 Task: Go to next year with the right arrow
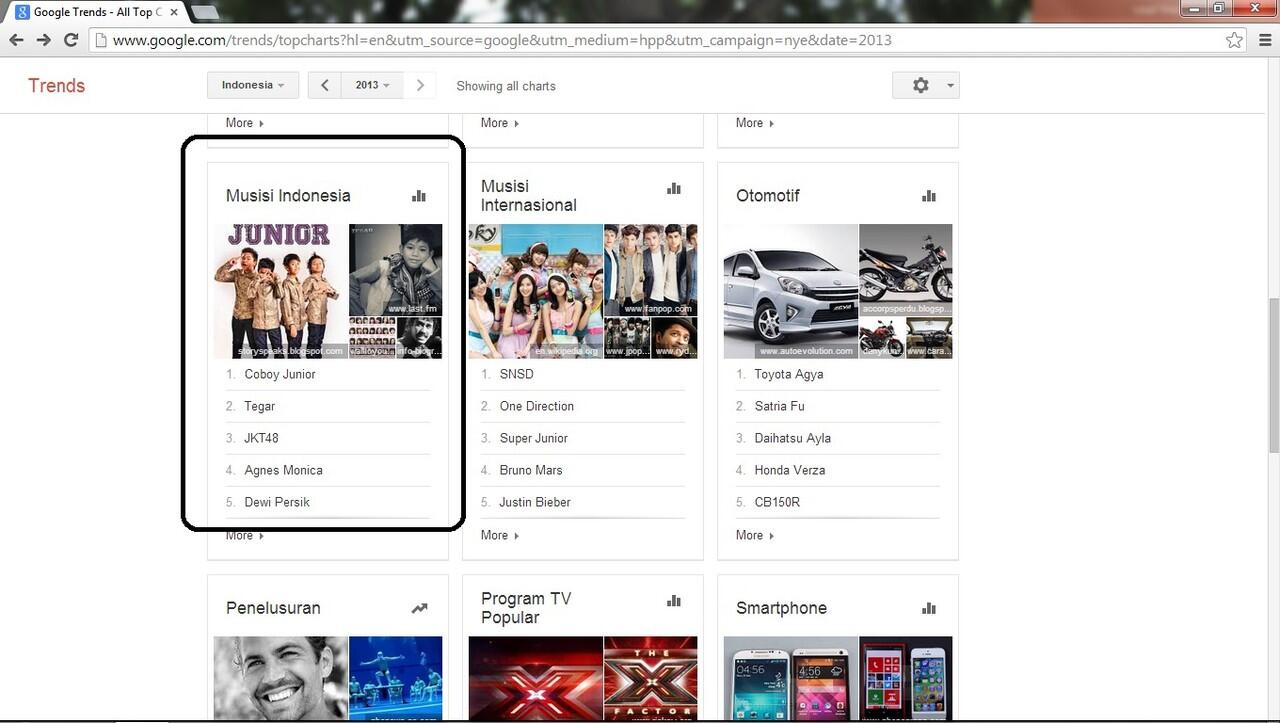420,85
